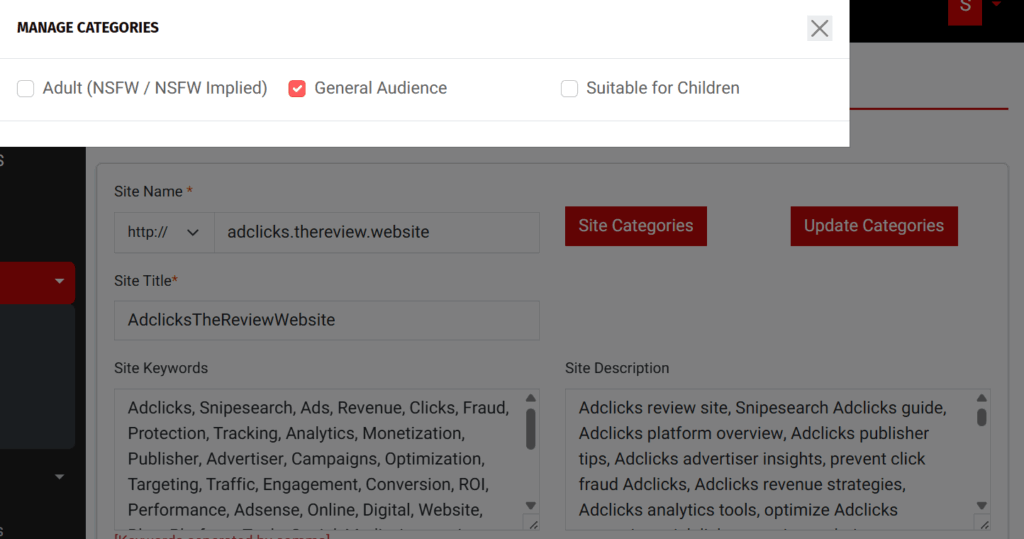This screenshot has width=1024, height=539.
Task: Tick the Suitable for Children checkbox
Action: [569, 89]
